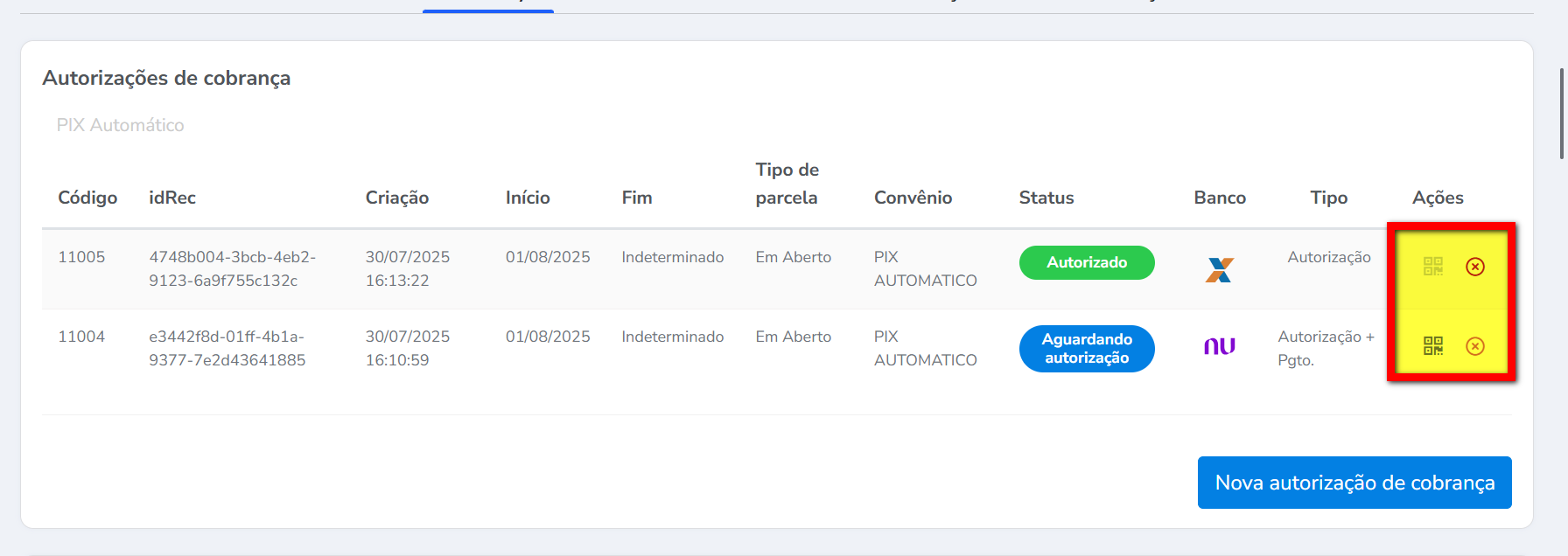Create a Nova autorização de cobrança

click(x=1354, y=483)
